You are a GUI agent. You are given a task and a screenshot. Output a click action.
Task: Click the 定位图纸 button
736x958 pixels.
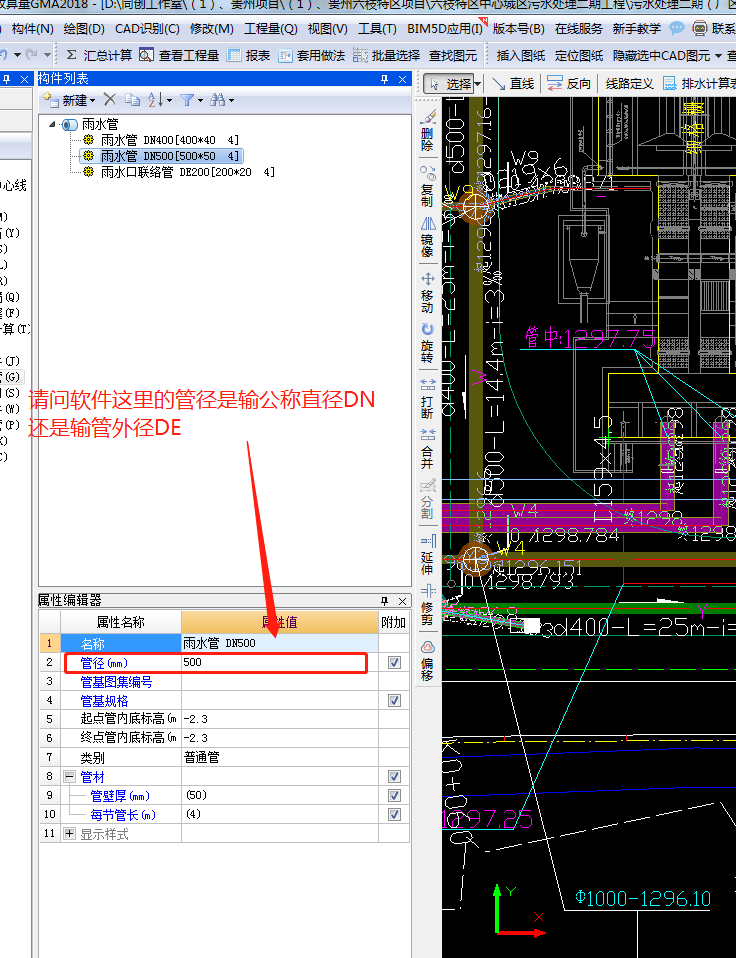coord(578,56)
